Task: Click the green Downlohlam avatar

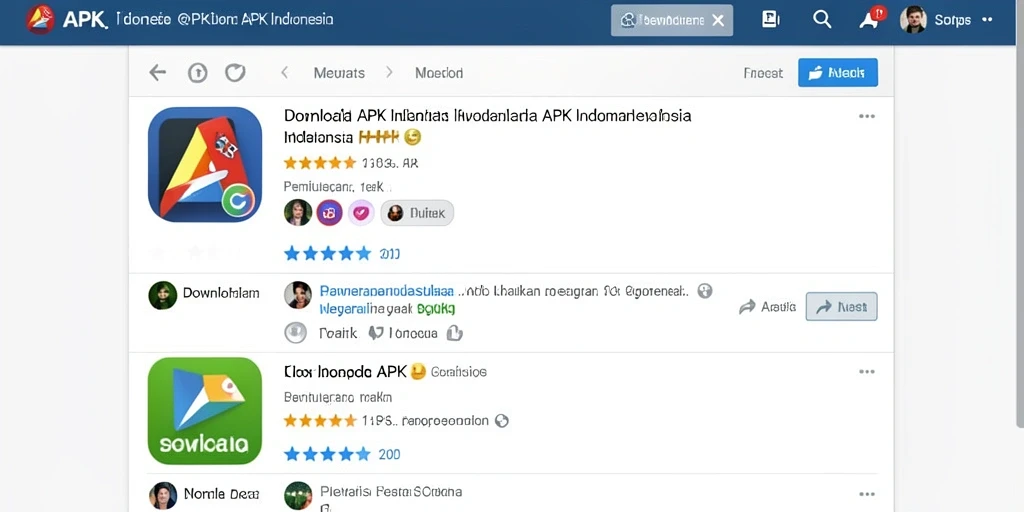Action: [x=163, y=295]
